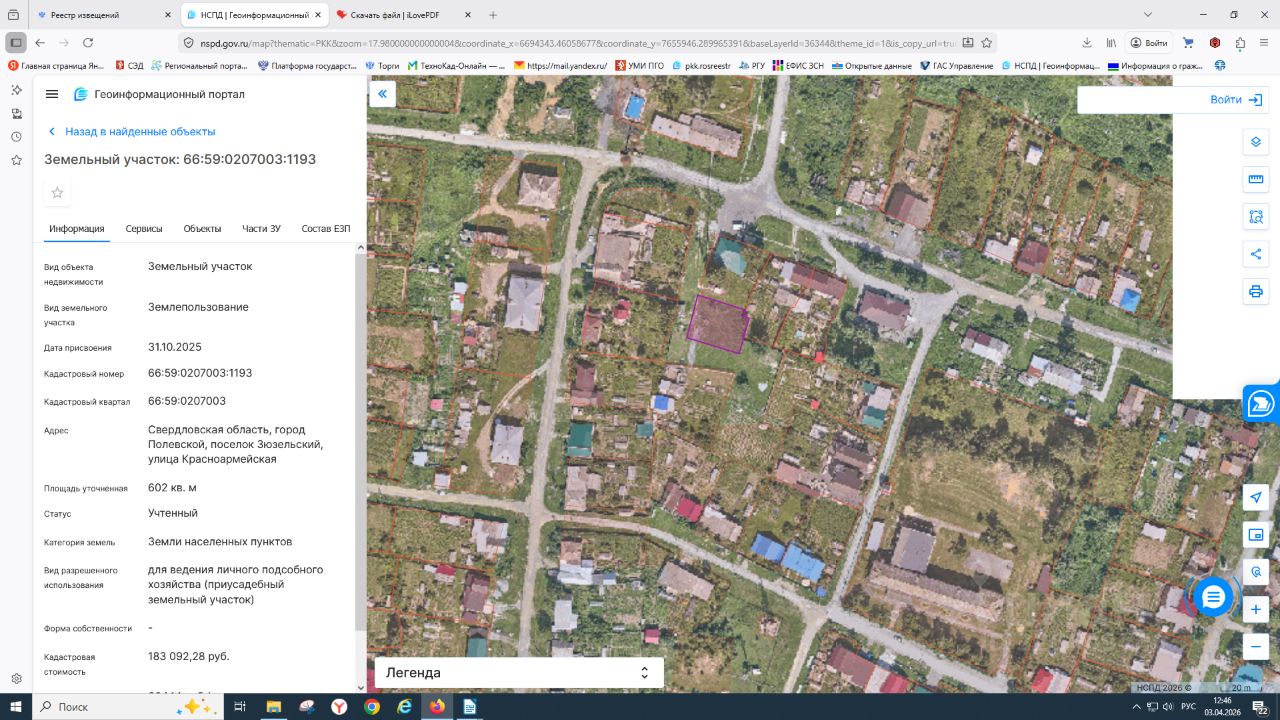This screenshot has width=1280, height=720.
Task: Go back in browser history
Action: pyautogui.click(x=40, y=43)
